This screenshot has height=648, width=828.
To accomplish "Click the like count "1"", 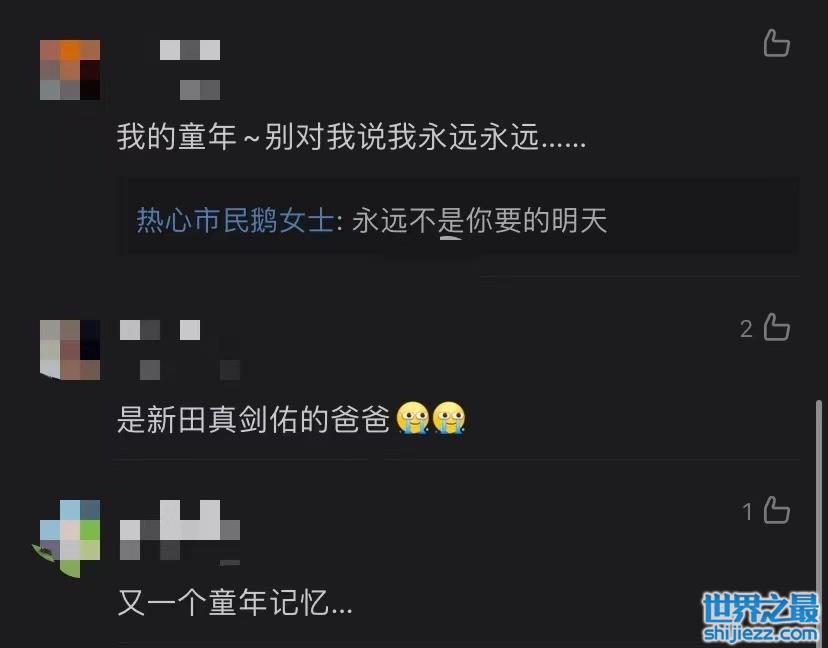I will point(747,512).
